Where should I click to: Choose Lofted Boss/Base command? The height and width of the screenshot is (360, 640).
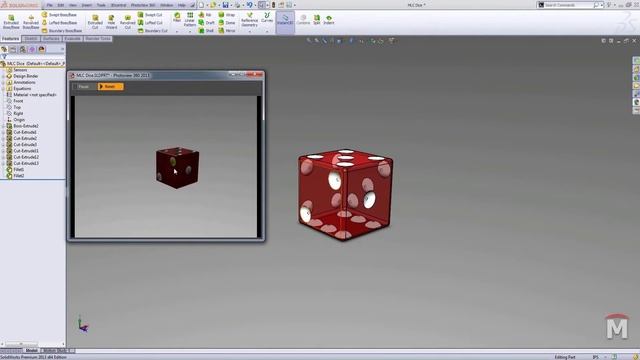coord(60,23)
